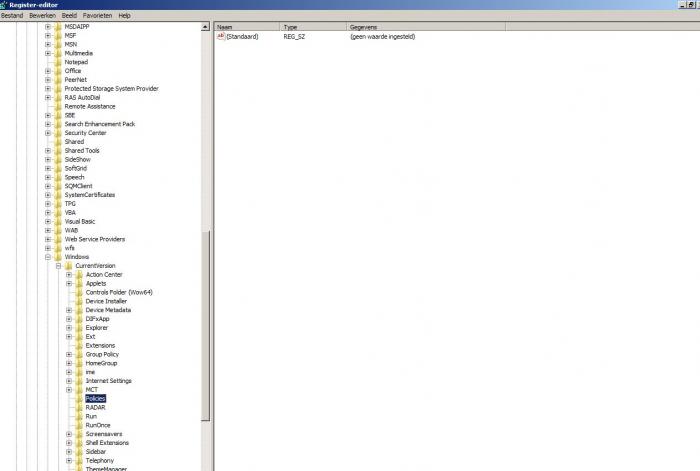Image resolution: width=700 pixels, height=471 pixels.
Task: Click the Sidebar folder icon
Action: tap(79, 451)
